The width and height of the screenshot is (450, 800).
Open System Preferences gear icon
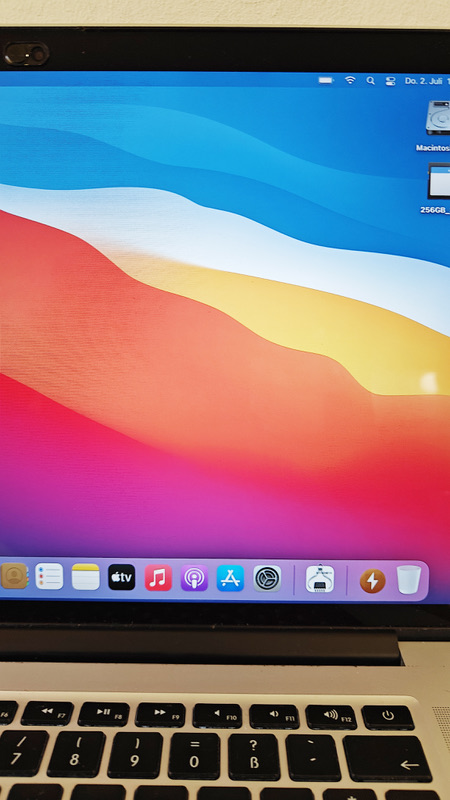point(267,579)
